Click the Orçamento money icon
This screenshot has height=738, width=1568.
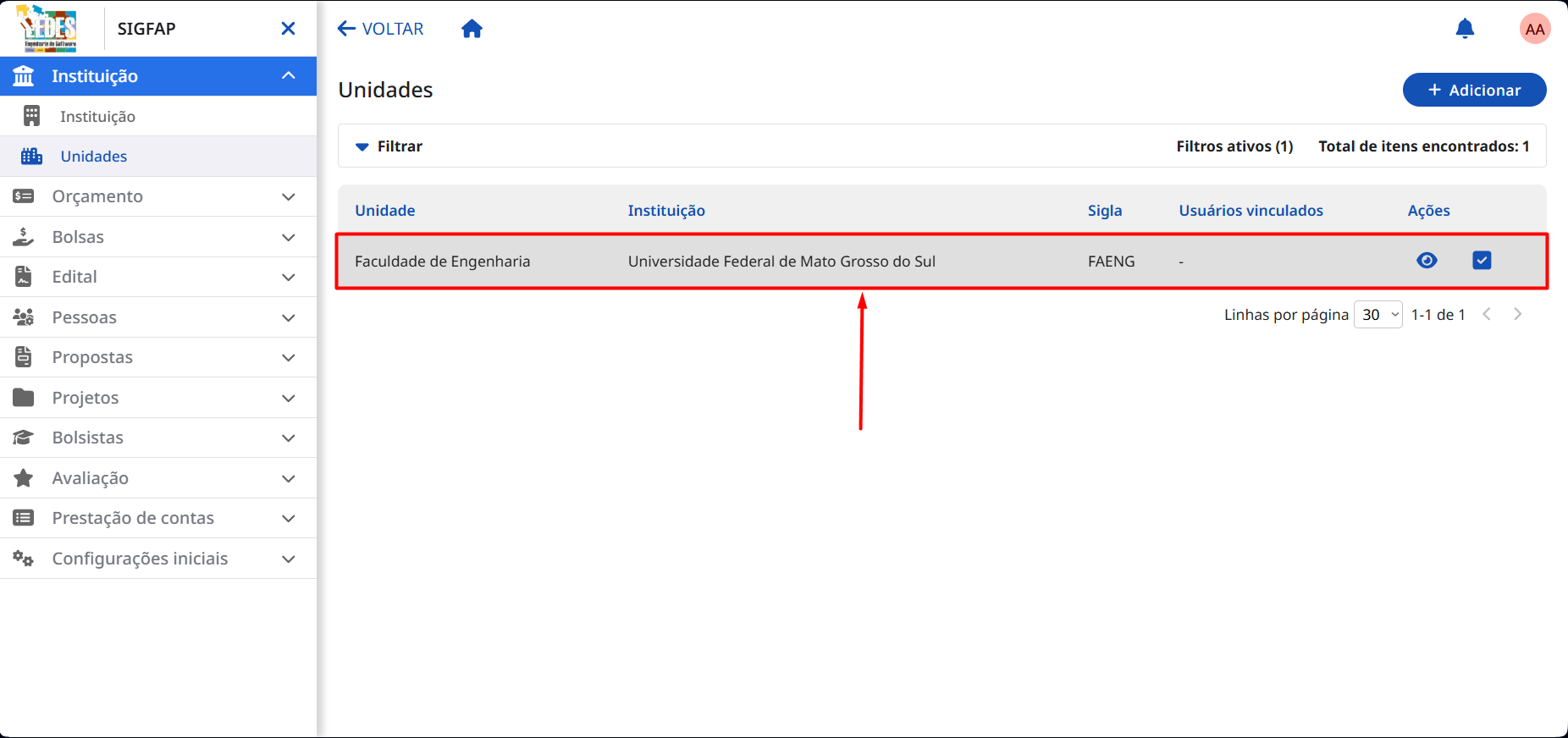24,196
